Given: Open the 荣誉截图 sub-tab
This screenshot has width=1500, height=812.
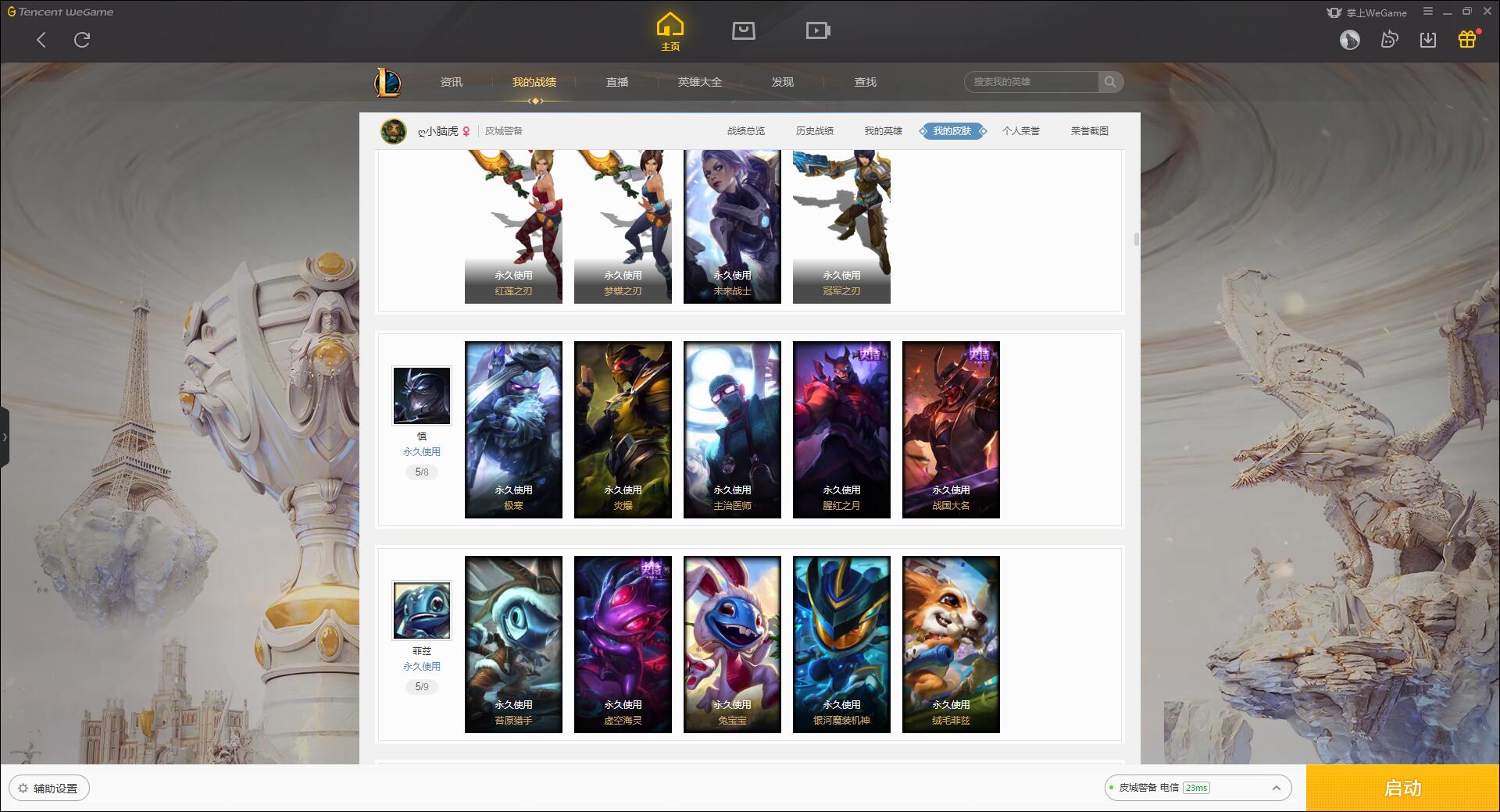Looking at the screenshot, I should [x=1090, y=131].
